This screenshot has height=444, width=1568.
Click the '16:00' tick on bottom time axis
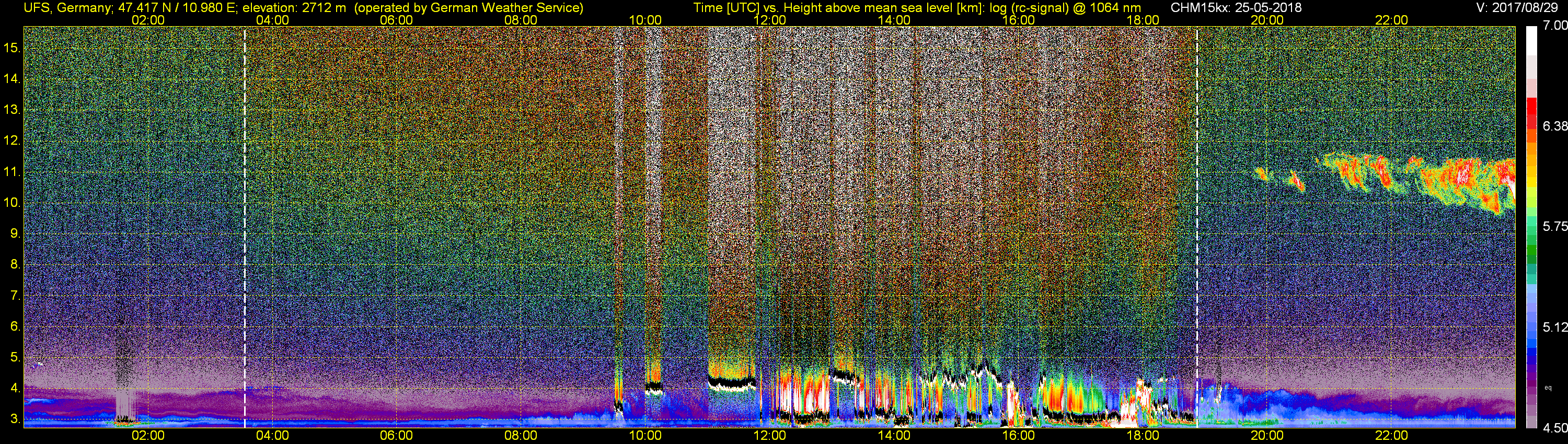[x=1018, y=436]
